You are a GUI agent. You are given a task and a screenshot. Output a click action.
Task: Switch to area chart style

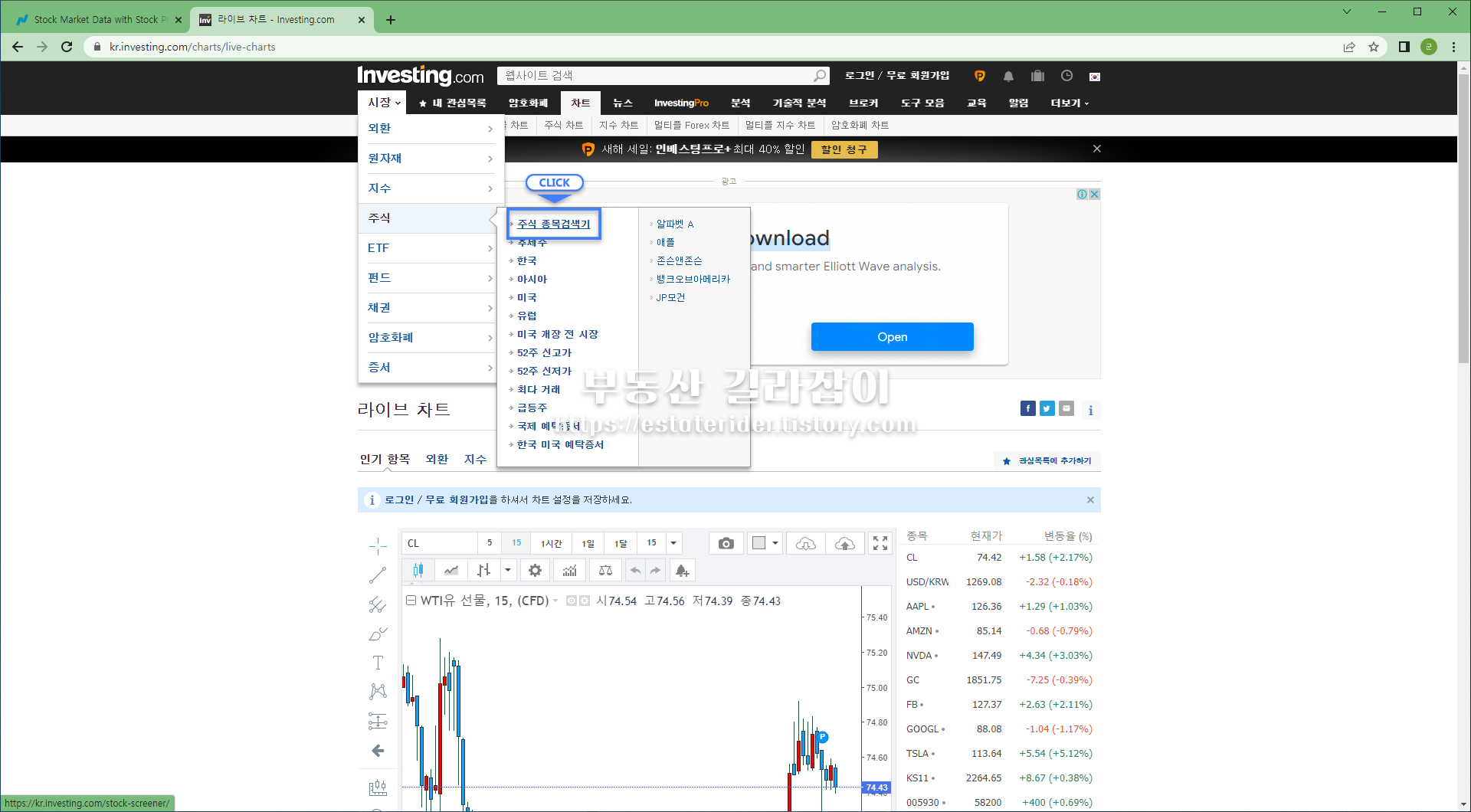[451, 570]
